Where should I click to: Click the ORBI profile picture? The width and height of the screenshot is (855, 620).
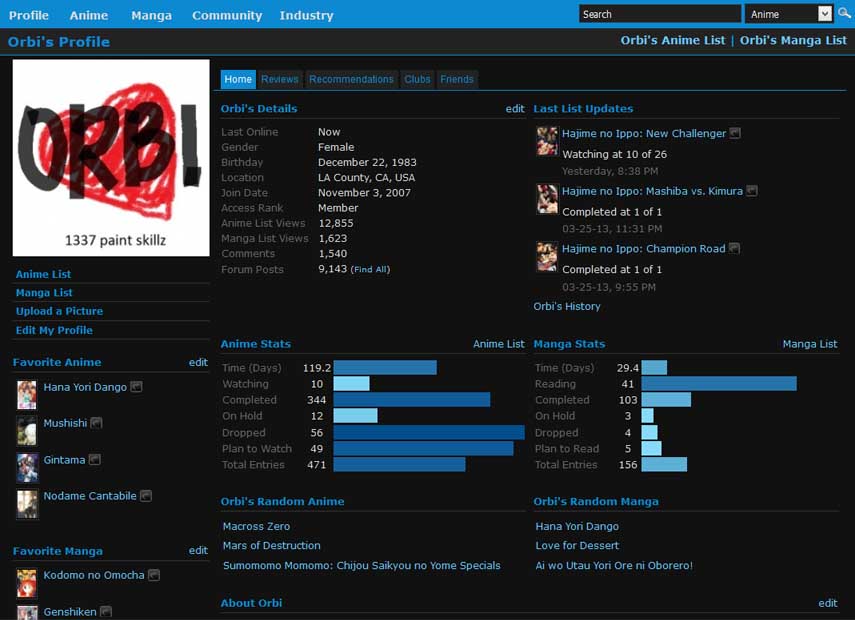tap(111, 158)
